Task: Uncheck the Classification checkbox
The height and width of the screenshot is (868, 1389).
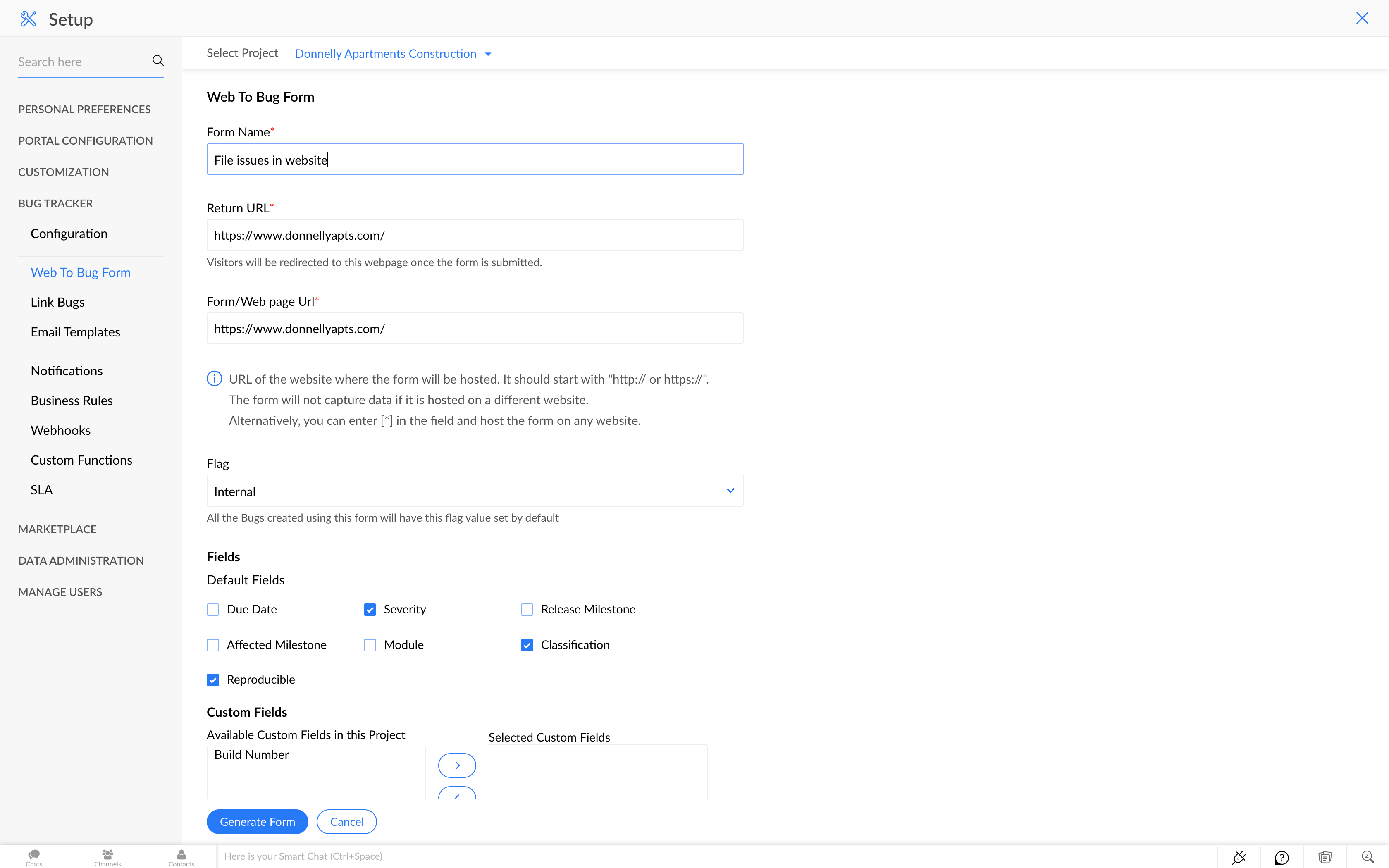Action: pyautogui.click(x=527, y=645)
